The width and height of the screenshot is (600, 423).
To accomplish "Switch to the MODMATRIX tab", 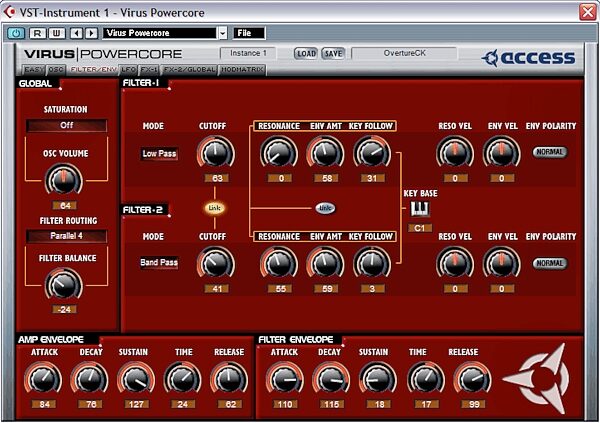I will click(242, 70).
